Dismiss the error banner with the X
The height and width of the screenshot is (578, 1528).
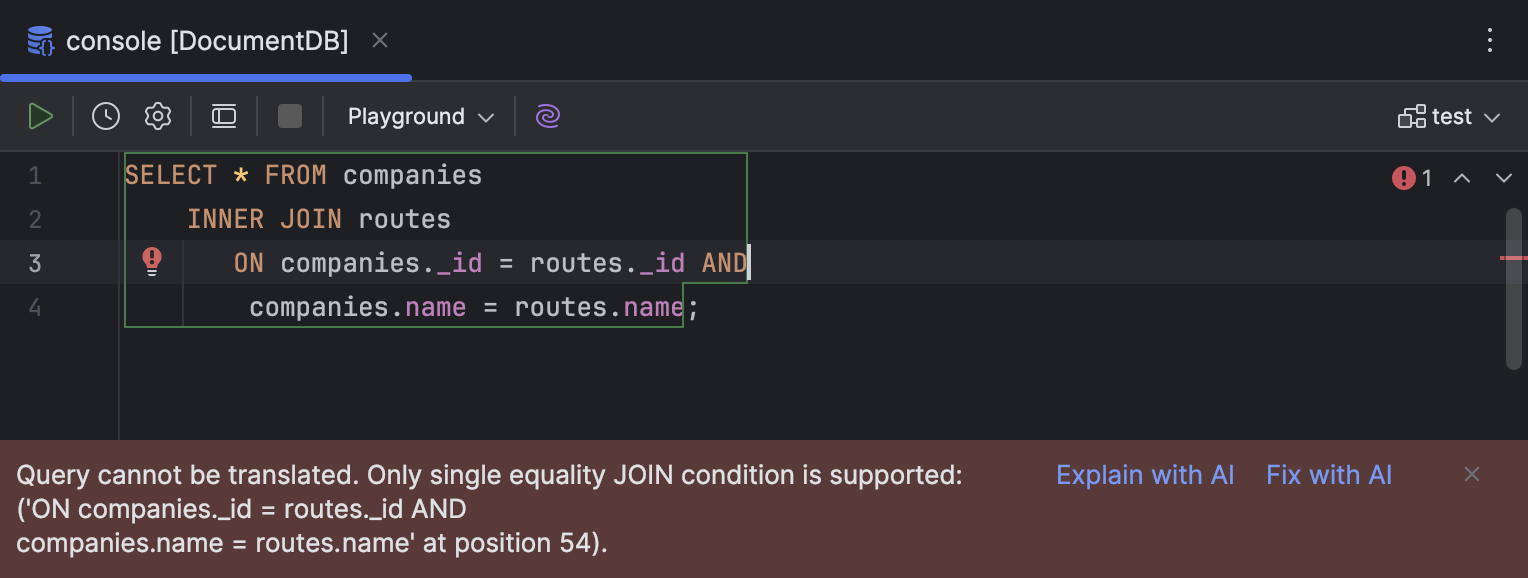coord(1472,474)
